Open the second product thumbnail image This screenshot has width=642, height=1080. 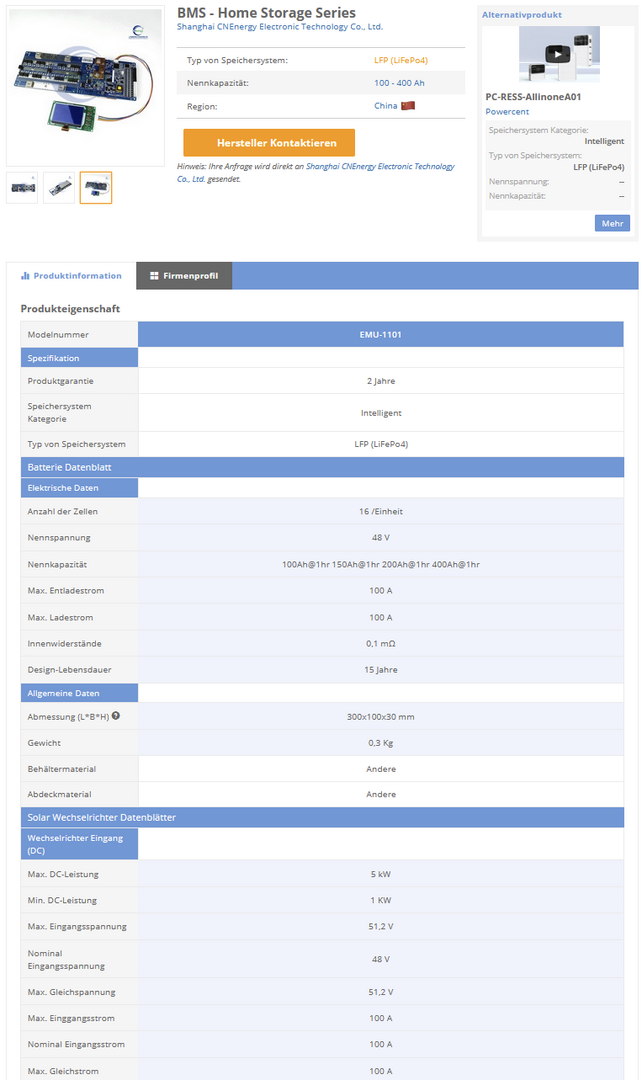(x=59, y=187)
